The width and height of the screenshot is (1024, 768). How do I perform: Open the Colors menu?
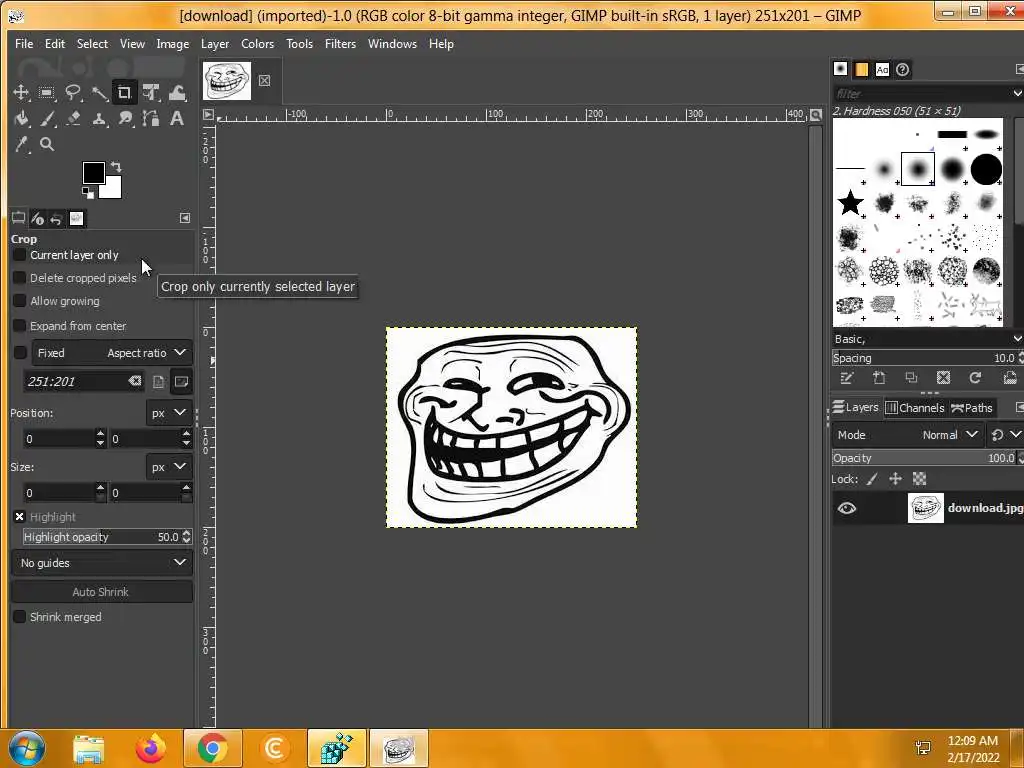click(x=257, y=44)
